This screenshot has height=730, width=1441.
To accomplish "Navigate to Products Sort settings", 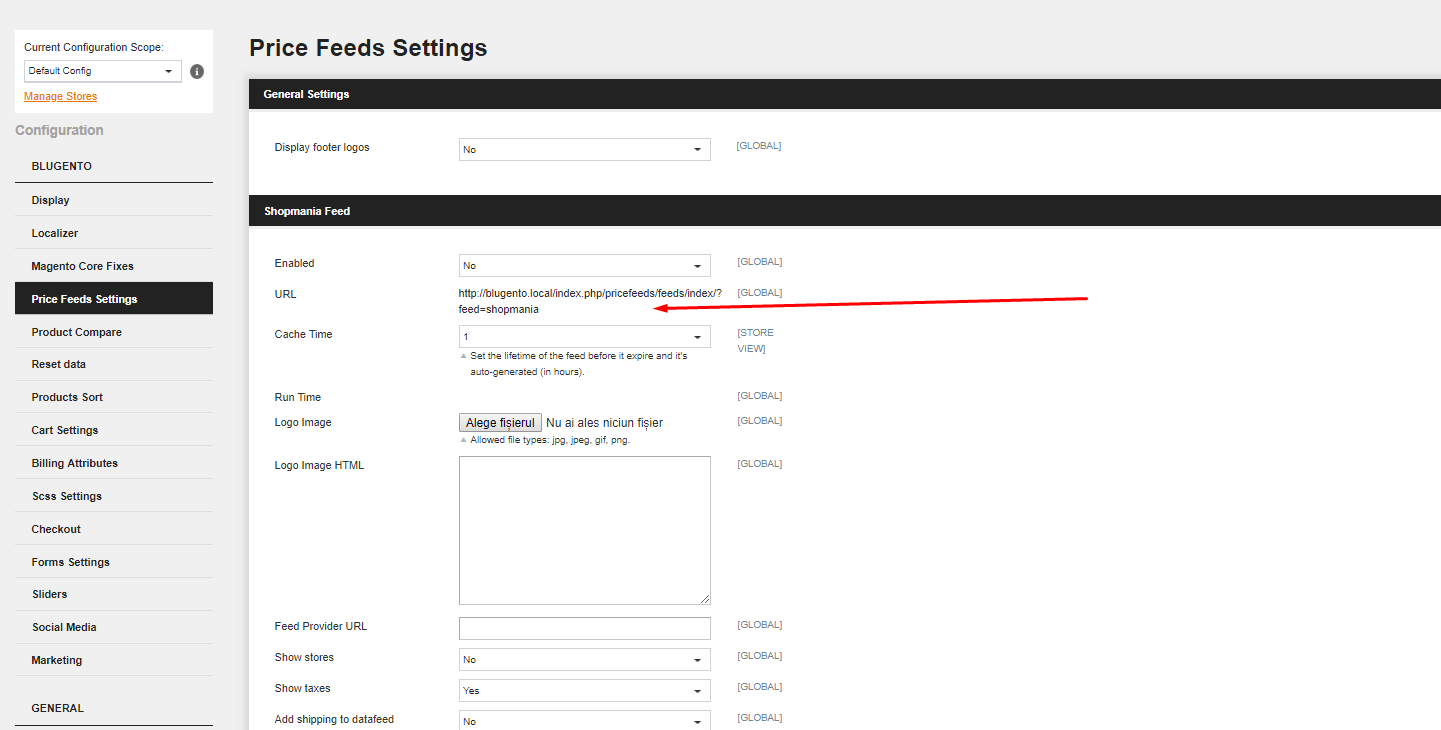I will [x=114, y=397].
